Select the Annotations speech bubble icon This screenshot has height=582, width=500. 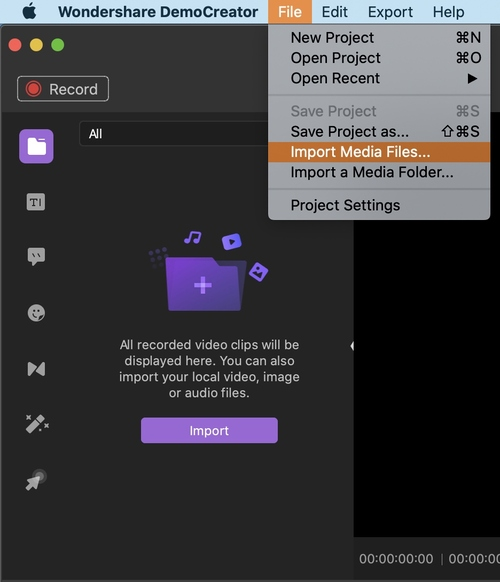click(36, 256)
